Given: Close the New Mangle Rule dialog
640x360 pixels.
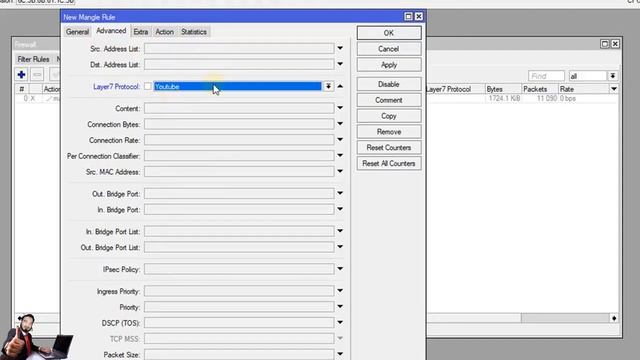Looking at the screenshot, I should tap(419, 16).
